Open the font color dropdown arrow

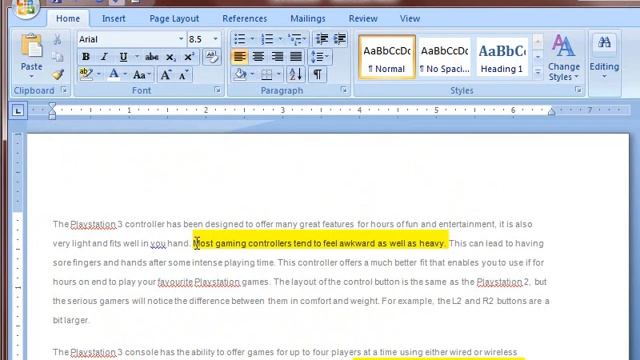[x=125, y=74]
